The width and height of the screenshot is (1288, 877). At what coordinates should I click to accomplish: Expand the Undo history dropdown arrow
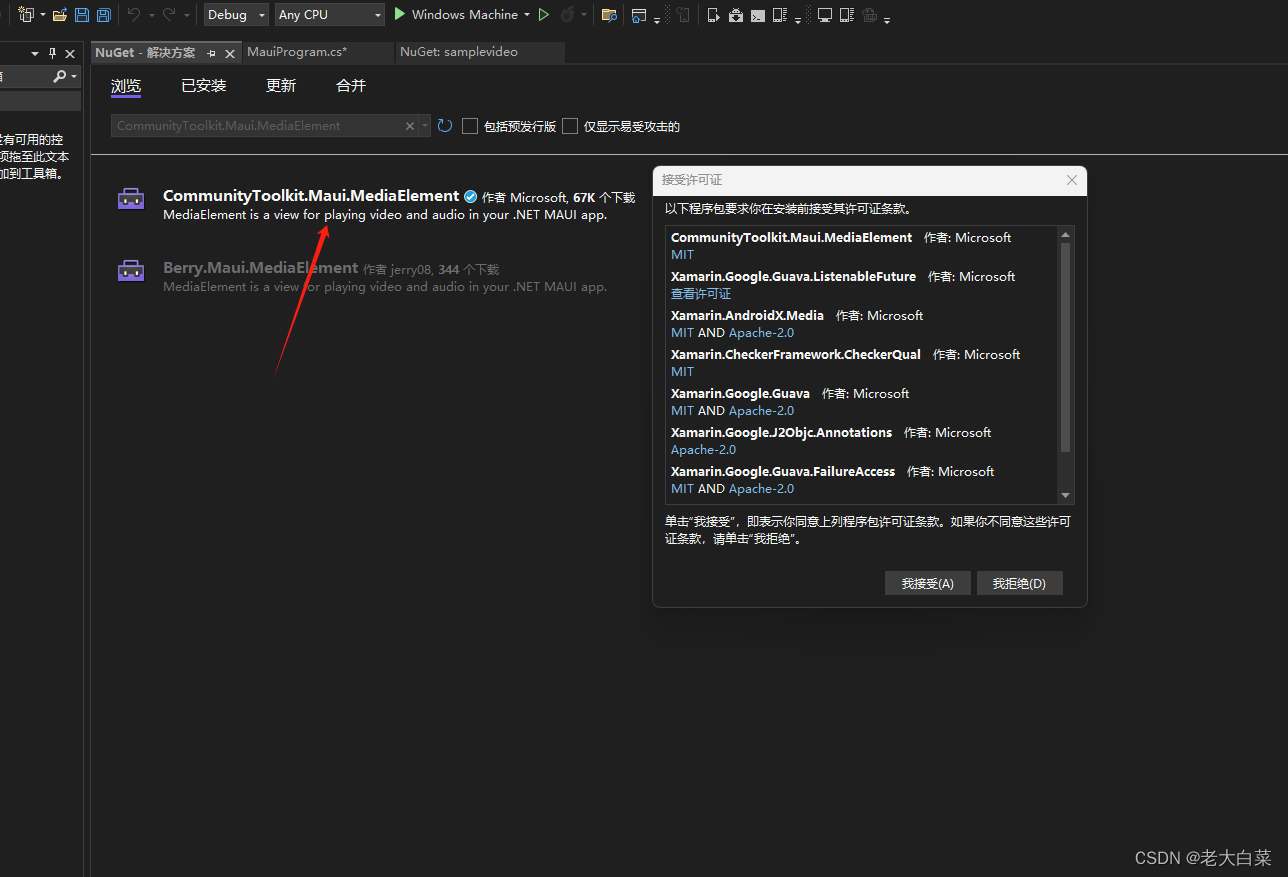pyautogui.click(x=151, y=15)
